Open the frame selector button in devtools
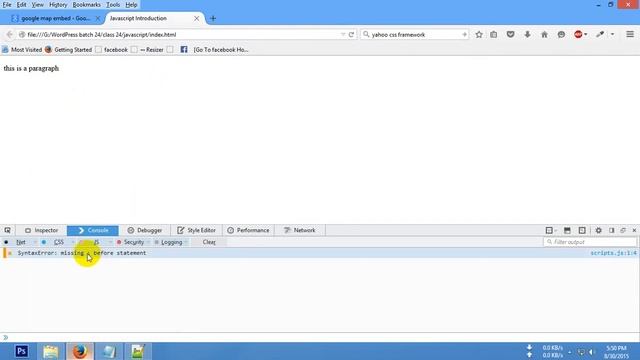640x360 pixels. [x=551, y=230]
